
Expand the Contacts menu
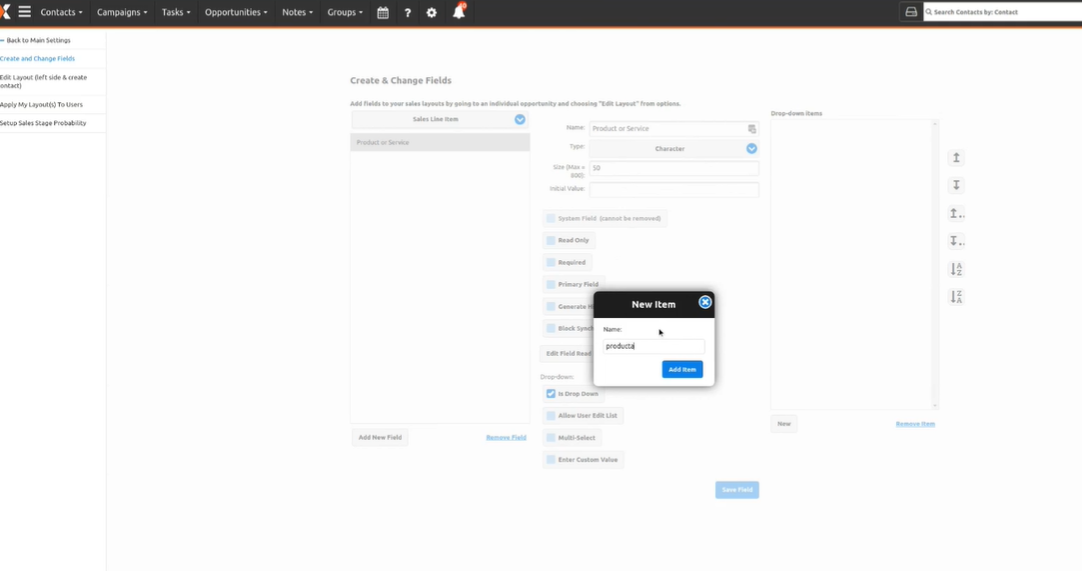pyautogui.click(x=61, y=12)
